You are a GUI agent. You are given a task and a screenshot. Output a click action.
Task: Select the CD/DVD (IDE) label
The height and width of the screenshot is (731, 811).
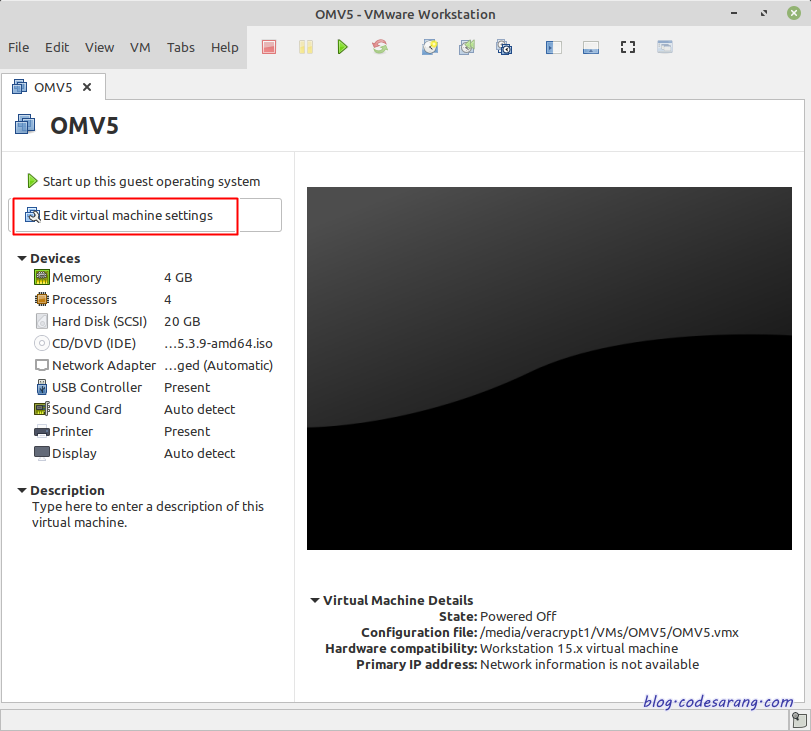pyautogui.click(x=94, y=344)
